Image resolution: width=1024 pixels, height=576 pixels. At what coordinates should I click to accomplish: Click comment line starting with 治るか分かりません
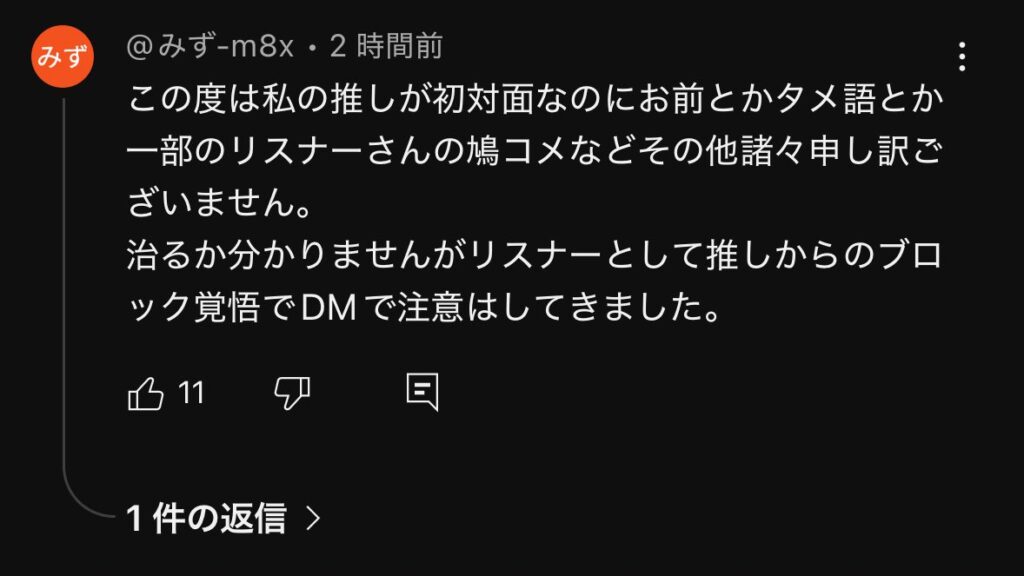[535, 255]
